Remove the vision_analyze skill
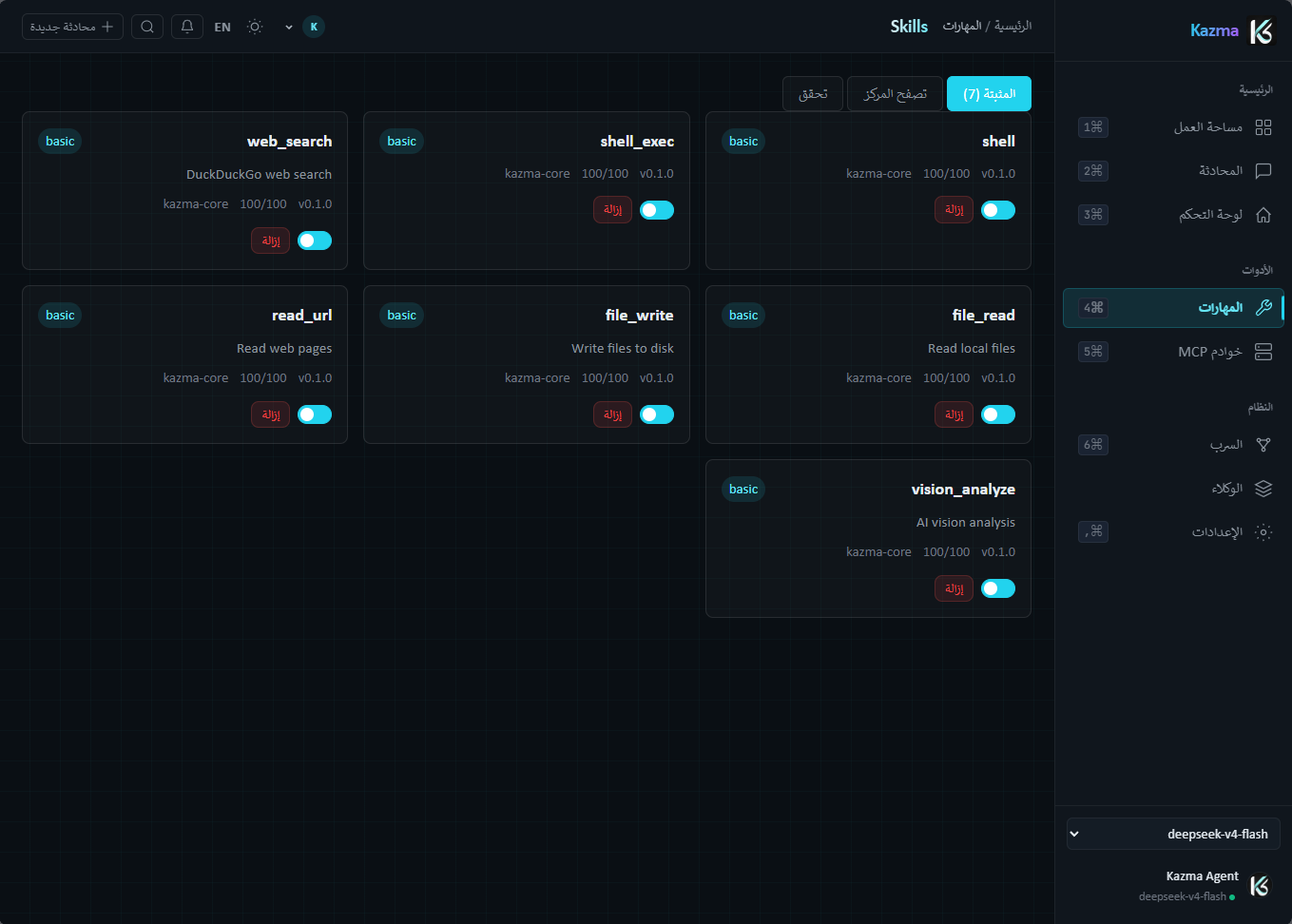This screenshot has height=924, width=1292. [x=955, y=588]
